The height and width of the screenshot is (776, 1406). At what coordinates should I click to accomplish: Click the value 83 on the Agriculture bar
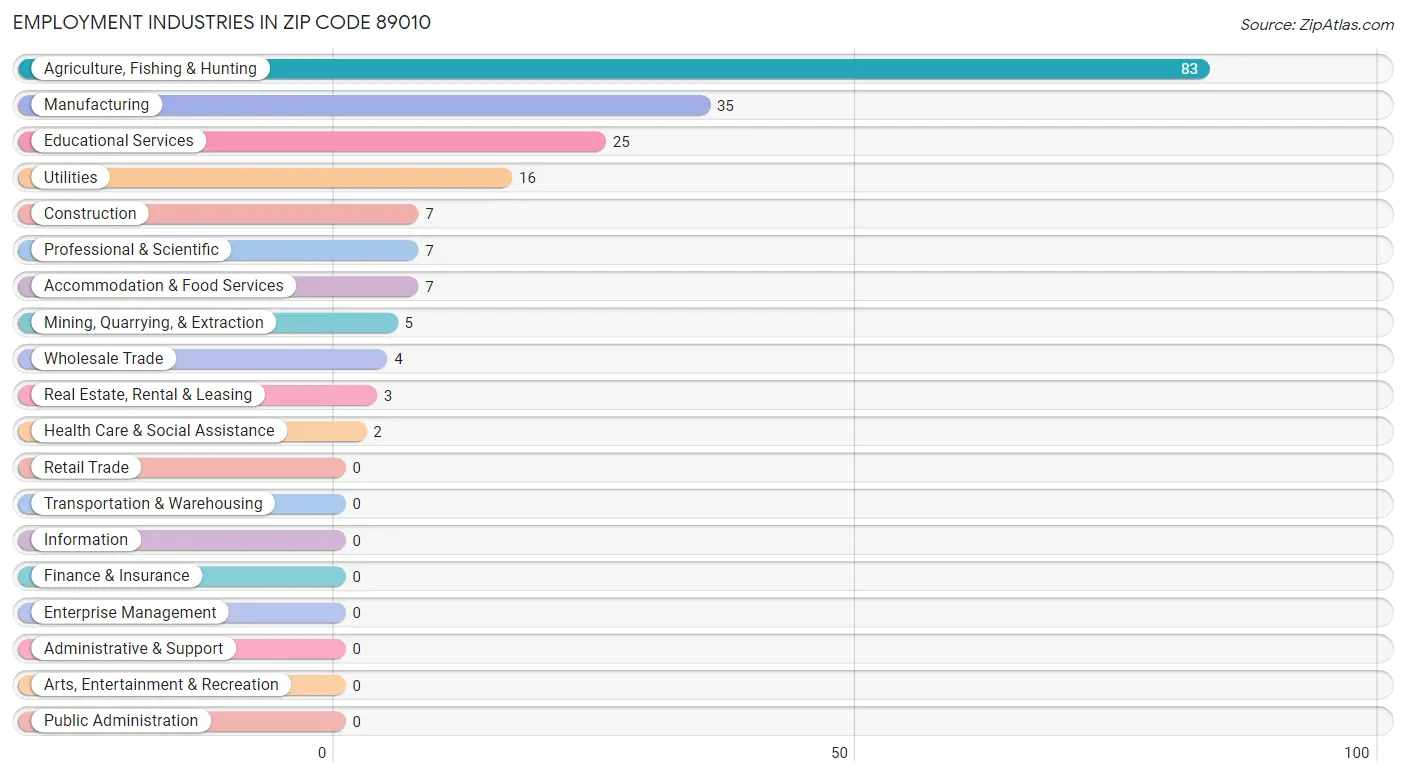pos(1189,69)
